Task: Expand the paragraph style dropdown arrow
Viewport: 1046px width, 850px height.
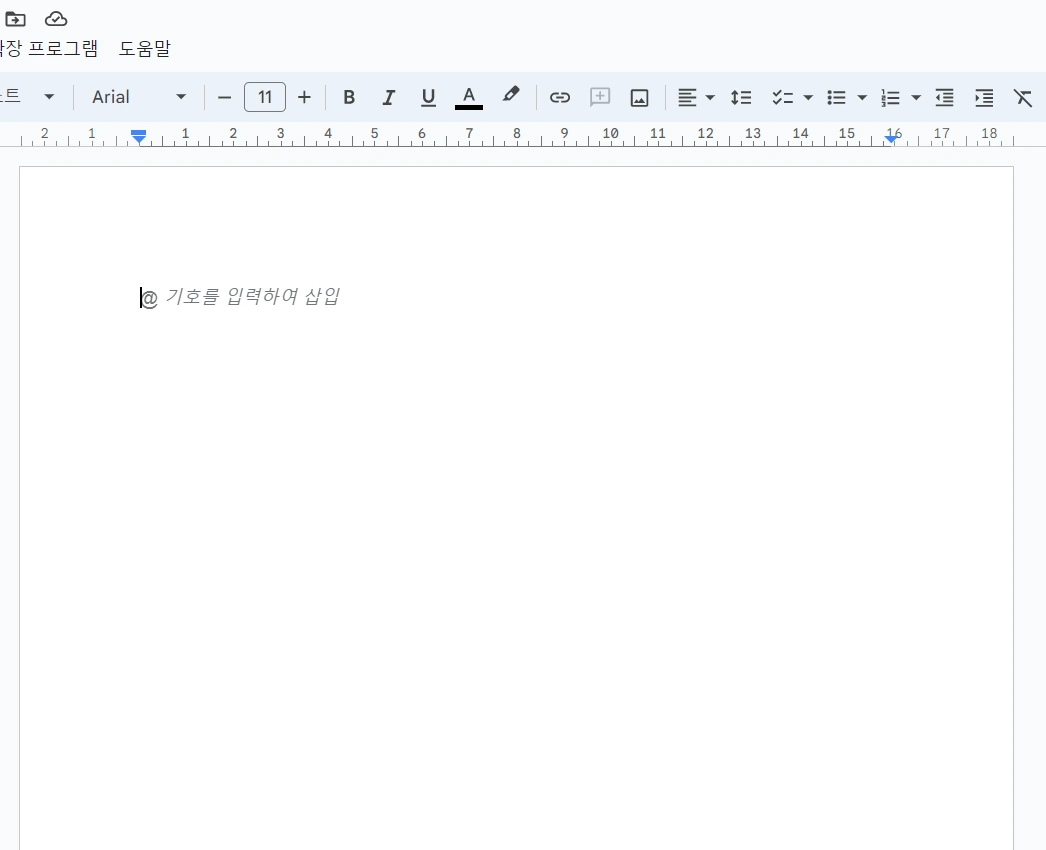Action: 49,97
